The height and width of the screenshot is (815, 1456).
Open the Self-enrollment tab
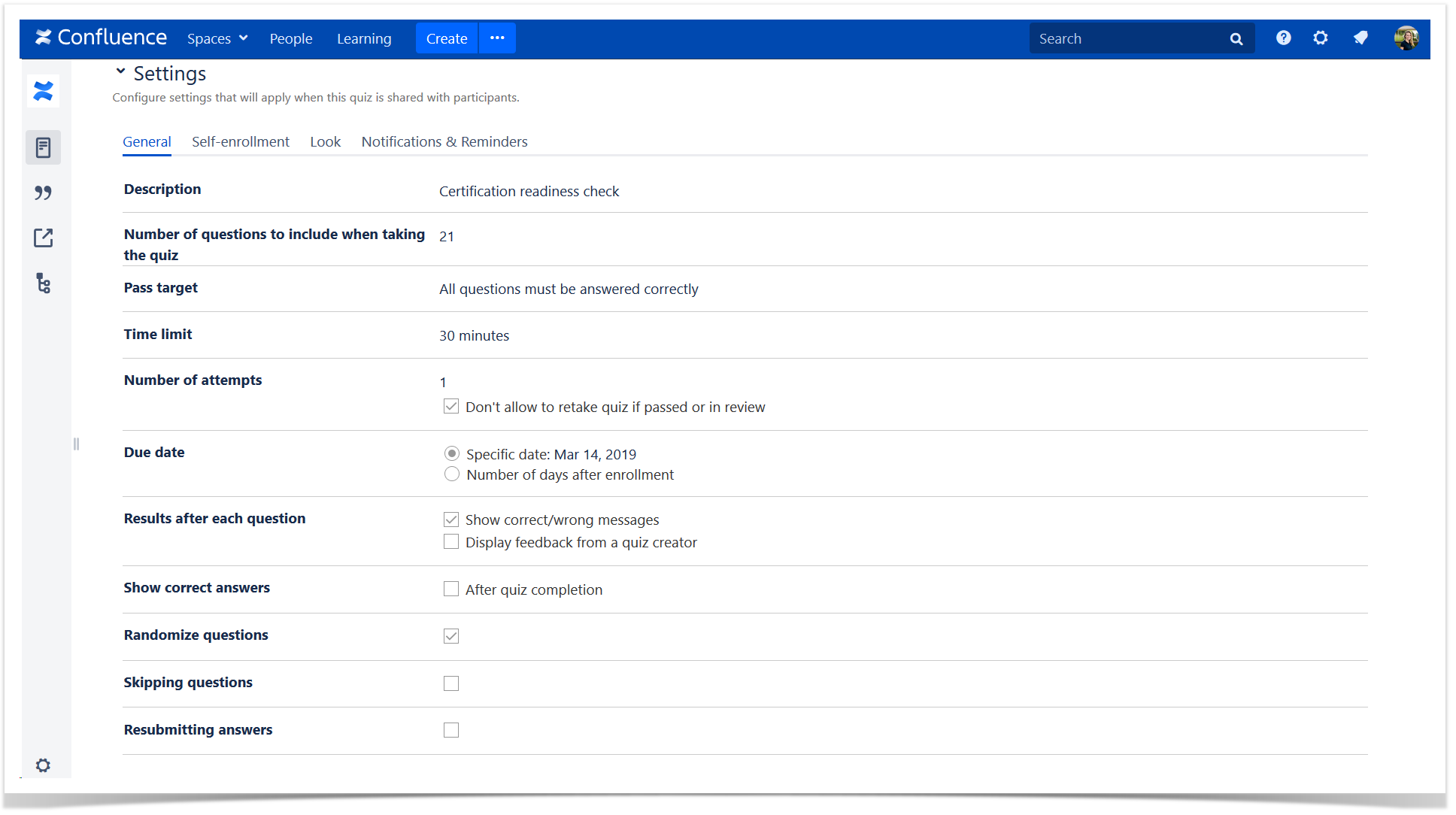pos(241,141)
